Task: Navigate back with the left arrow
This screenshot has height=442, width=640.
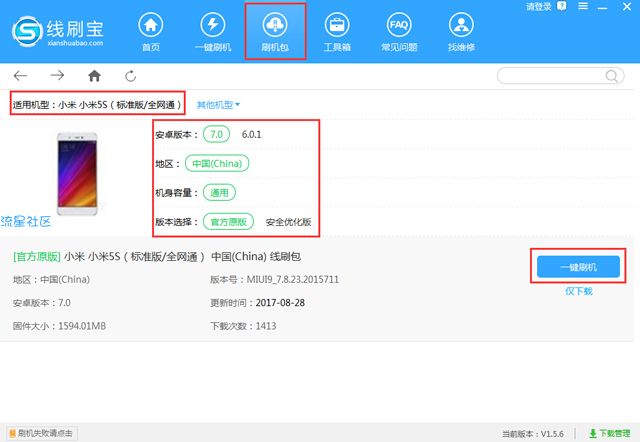Action: click(x=20, y=76)
